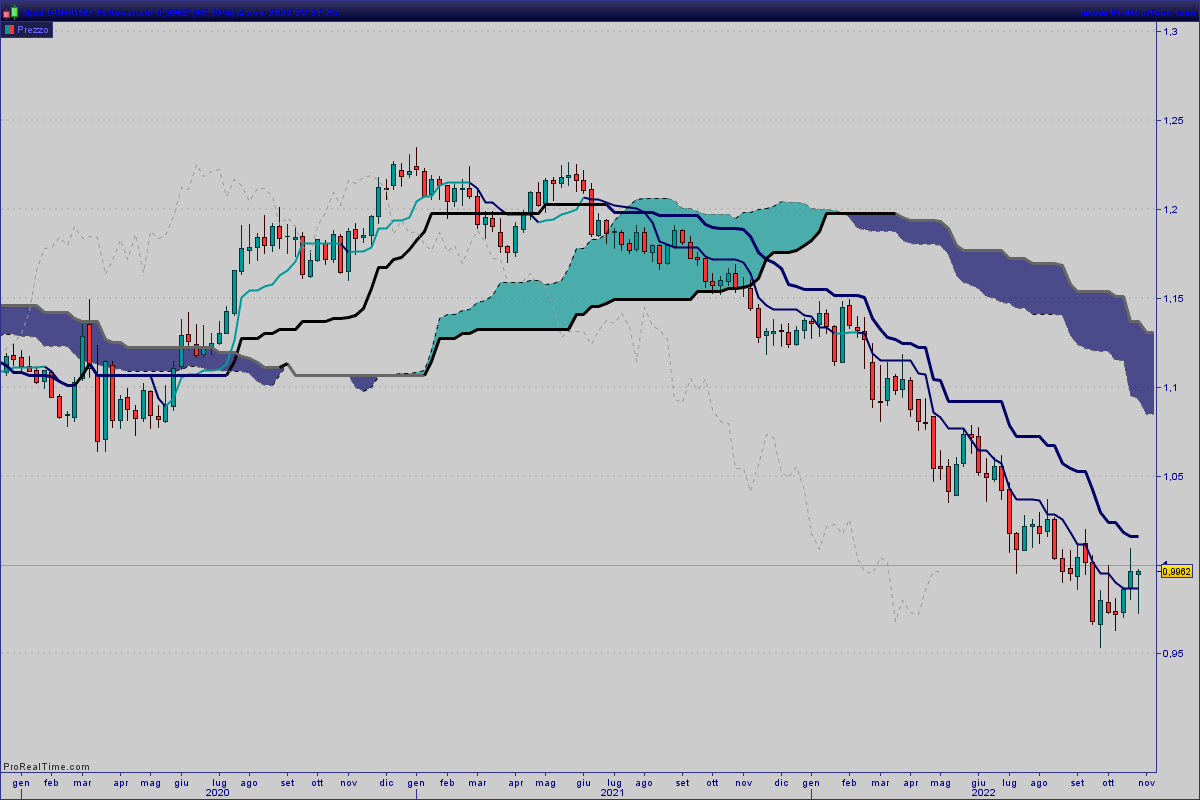Open the Prezzo panel label

click(x=32, y=30)
